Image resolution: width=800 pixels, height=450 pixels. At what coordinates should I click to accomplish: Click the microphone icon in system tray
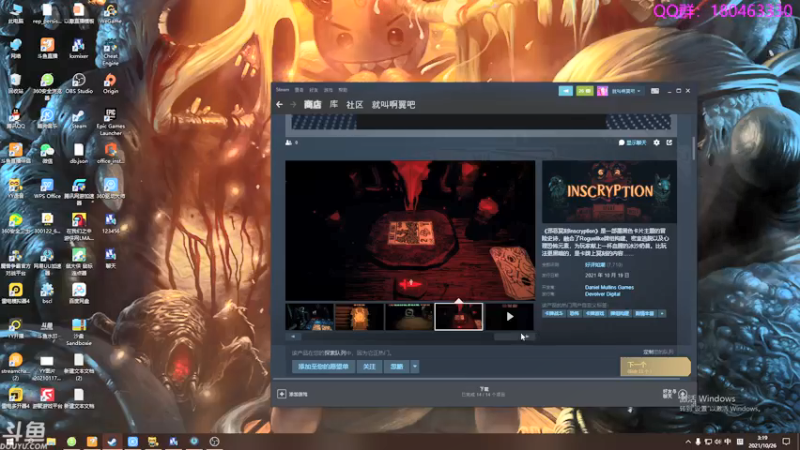[x=698, y=442]
